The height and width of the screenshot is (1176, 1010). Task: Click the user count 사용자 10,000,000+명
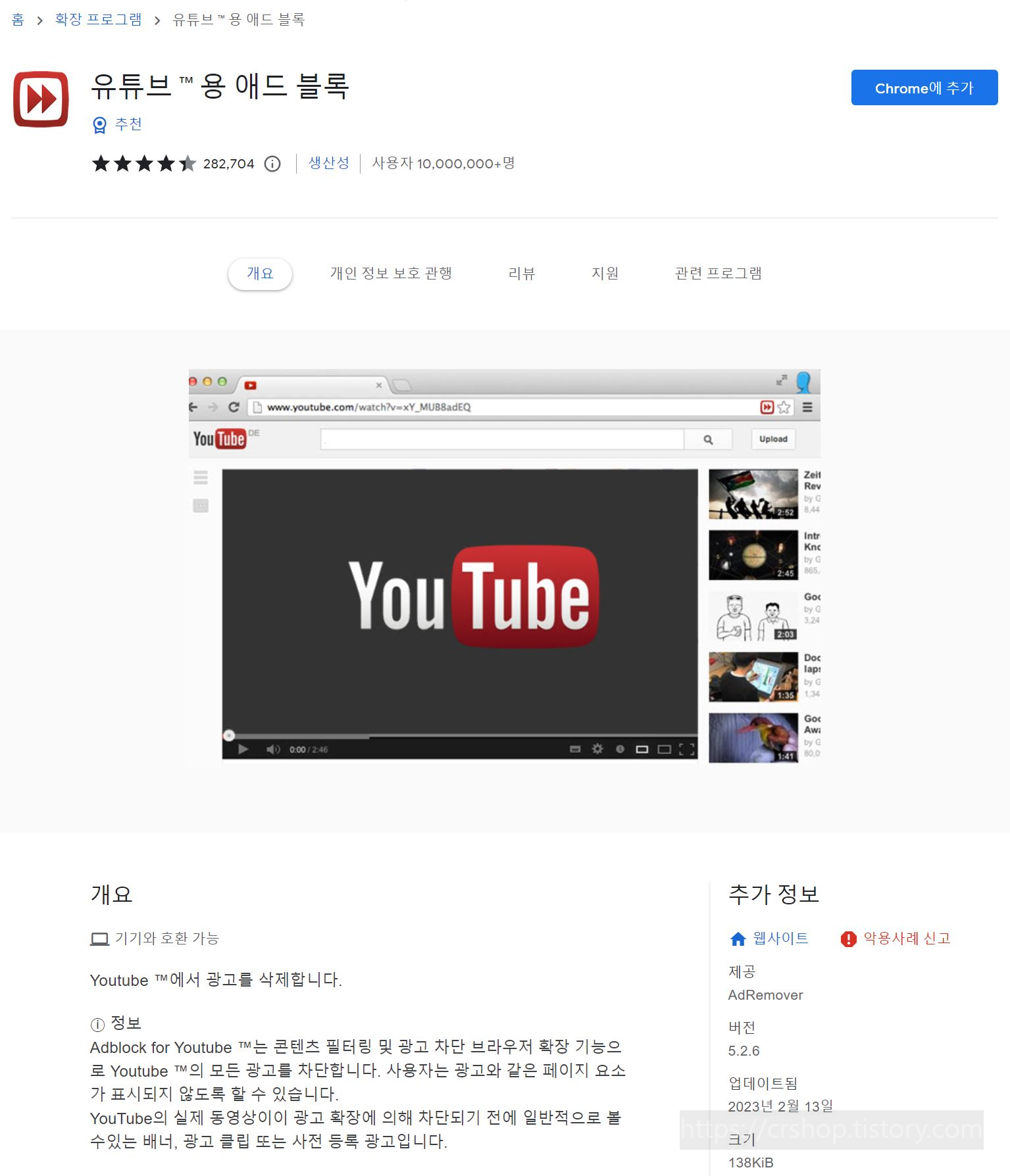click(x=443, y=163)
